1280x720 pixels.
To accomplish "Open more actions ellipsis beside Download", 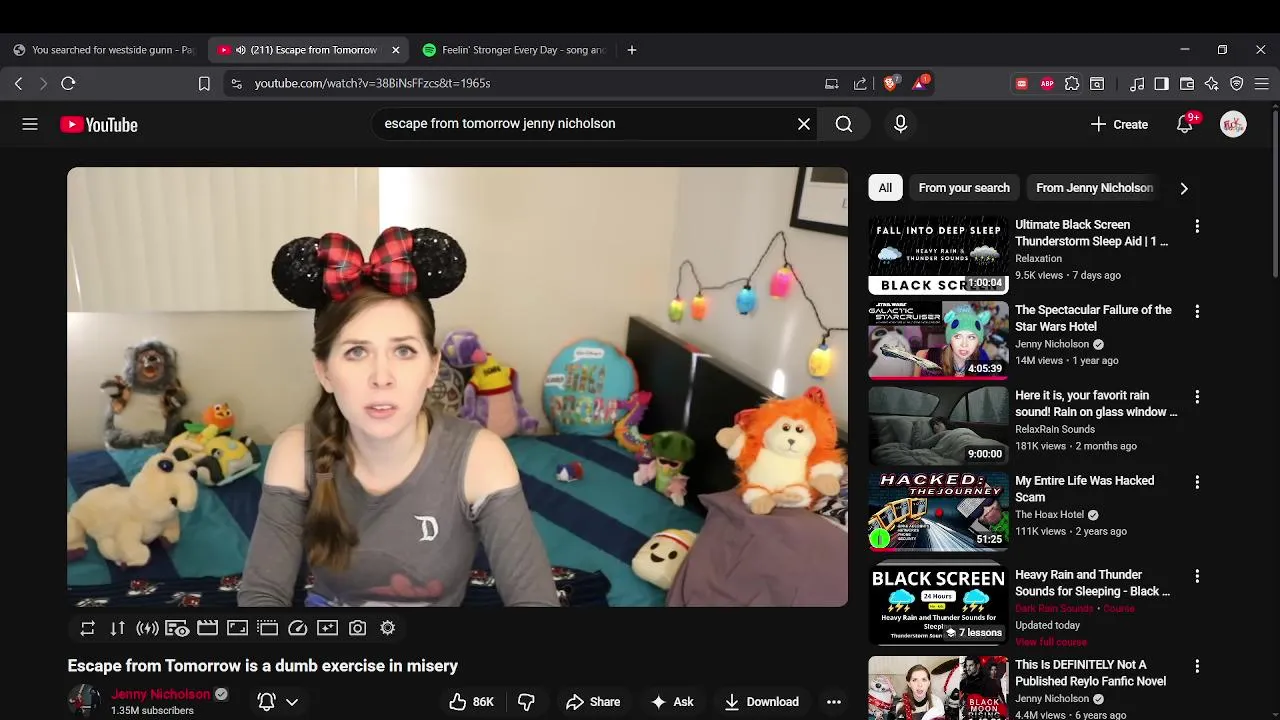I will [834, 702].
